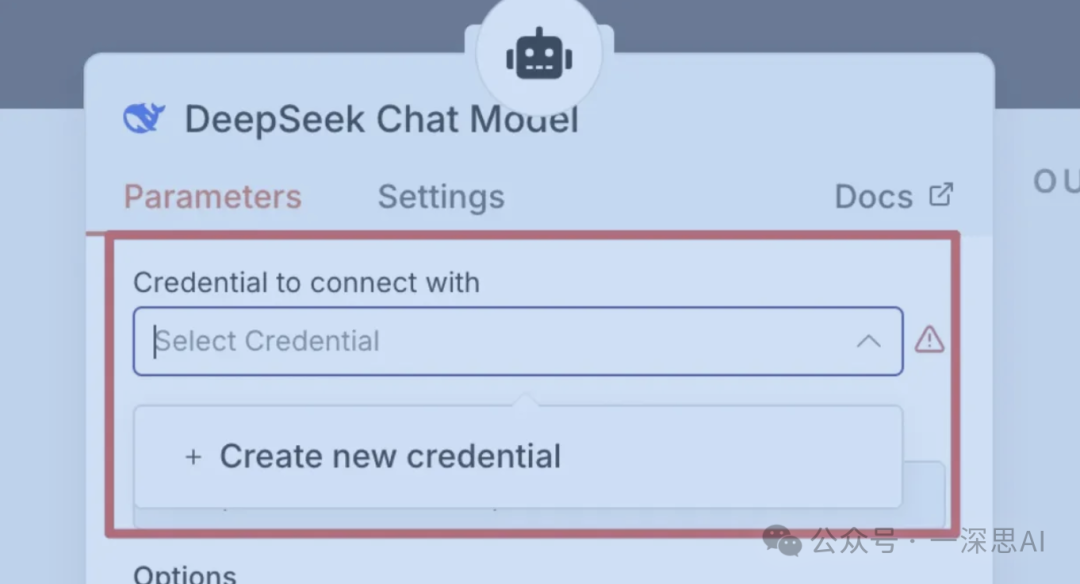Viewport: 1080px width, 584px height.
Task: Click the dark backdrop above the panel
Action: coord(250,25)
